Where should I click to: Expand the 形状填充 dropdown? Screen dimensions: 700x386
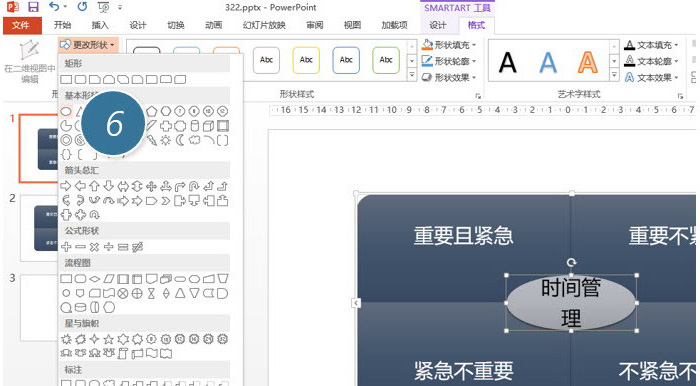click(x=449, y=45)
